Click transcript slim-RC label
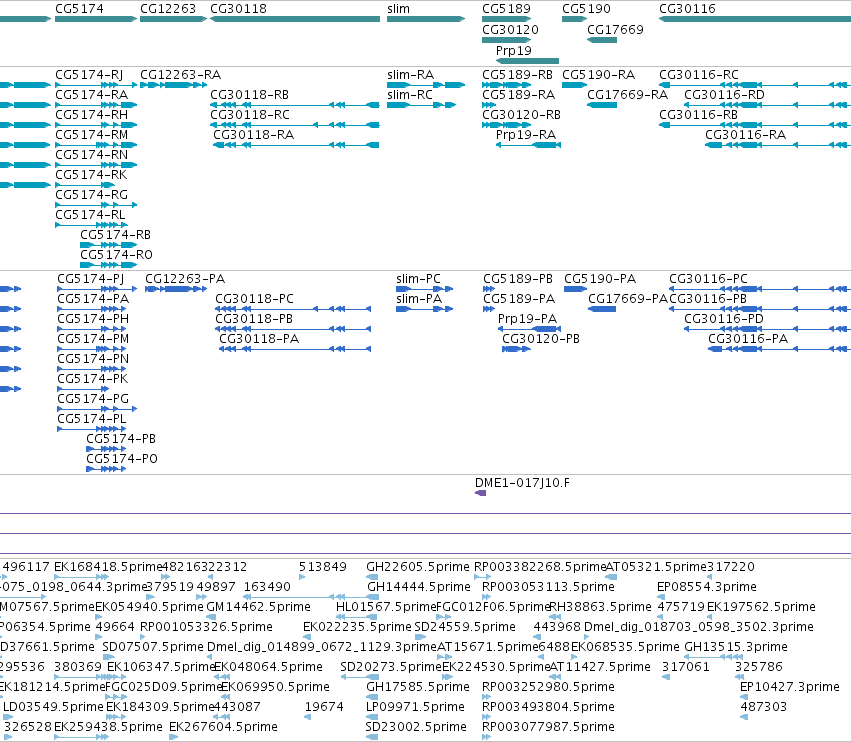 [x=410, y=95]
